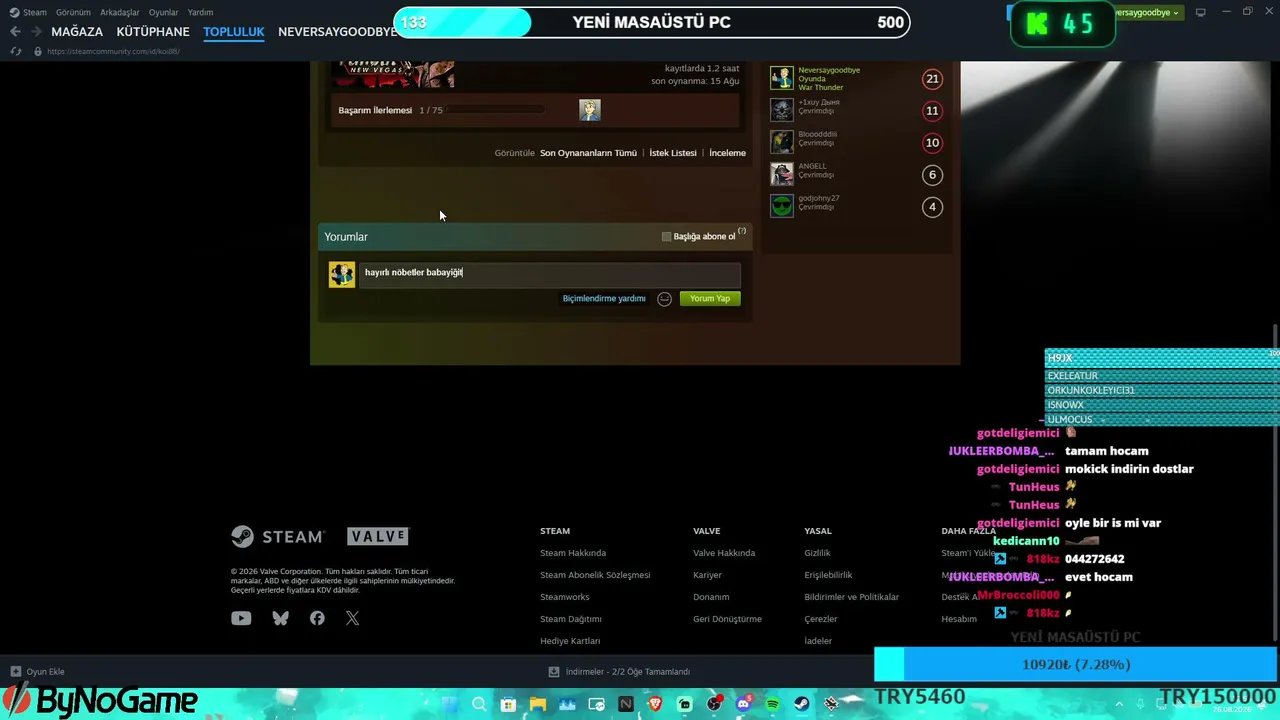
Task: Open the Steamworks footer link
Action: coord(565,597)
